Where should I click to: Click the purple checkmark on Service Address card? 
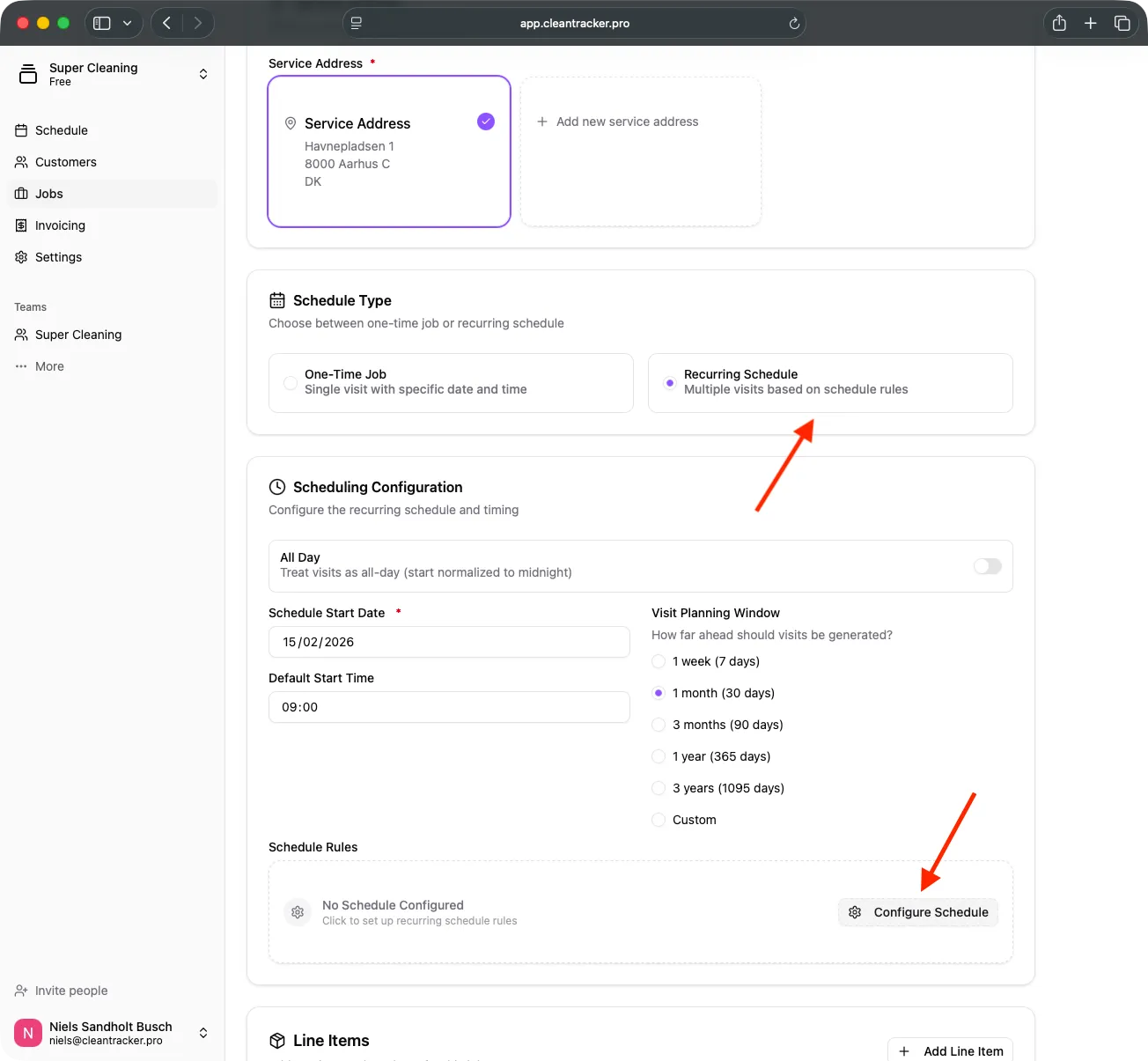[x=485, y=122]
